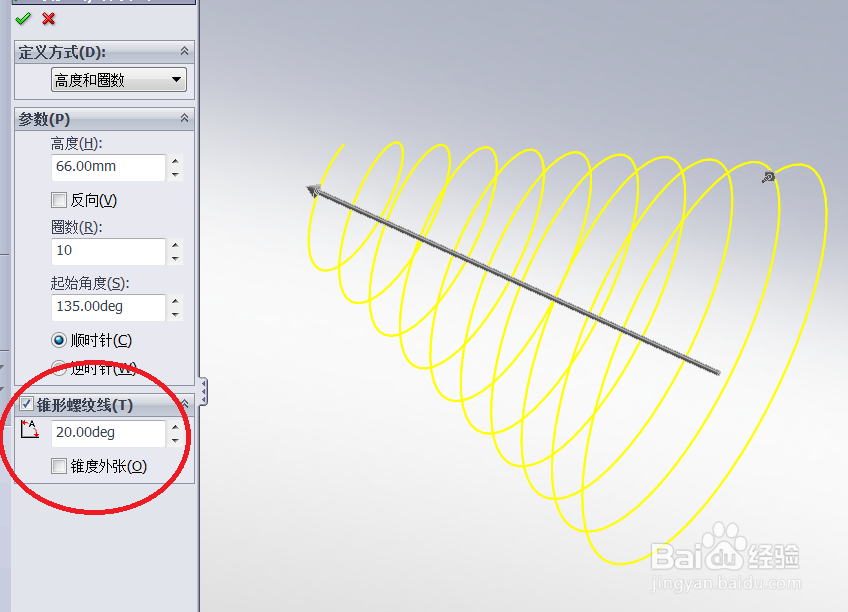
Task: Click the helix start point handle
Action: click(768, 177)
